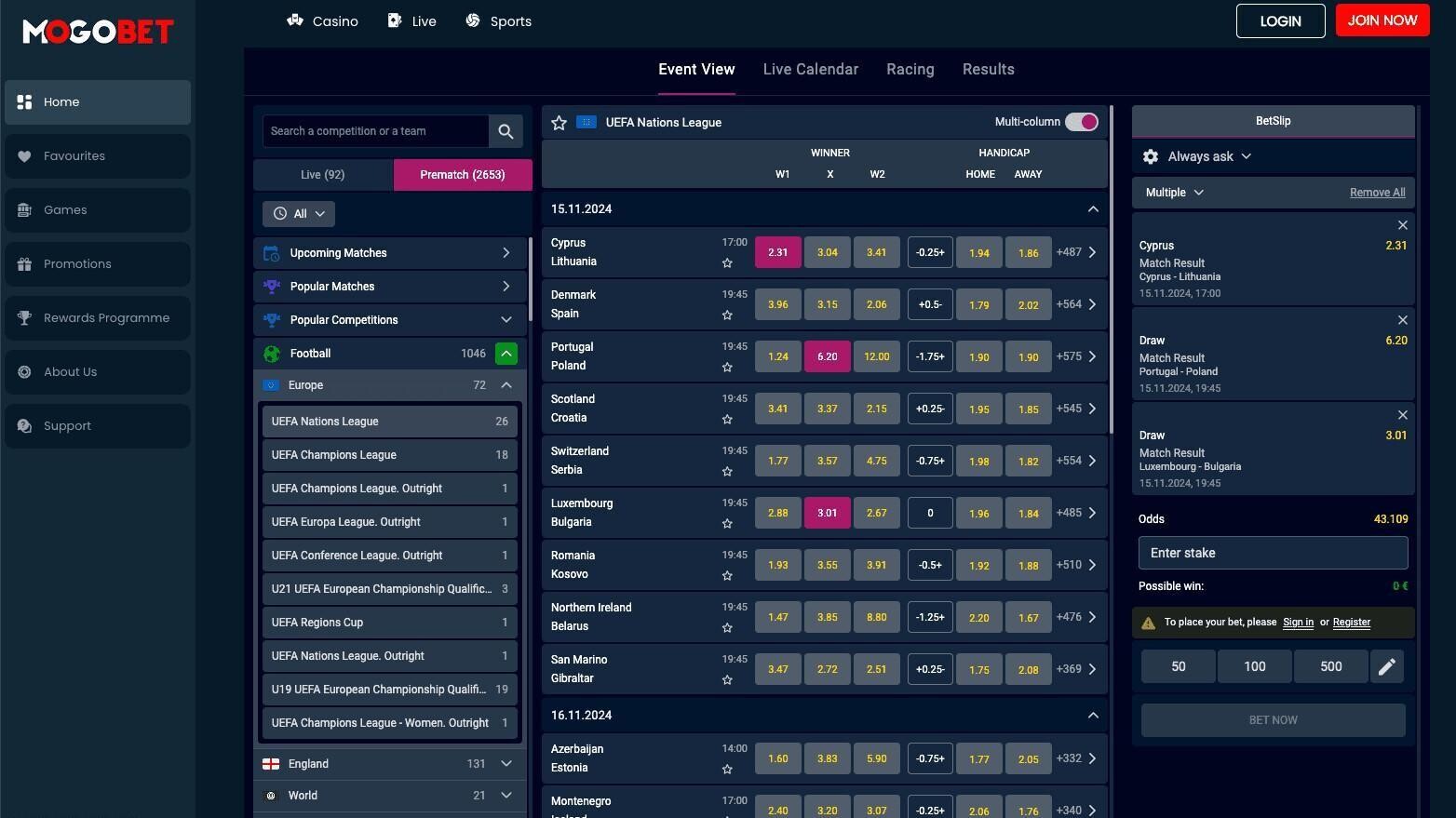Open Support in the sidebar
This screenshot has width=1456, height=818.
98,426
